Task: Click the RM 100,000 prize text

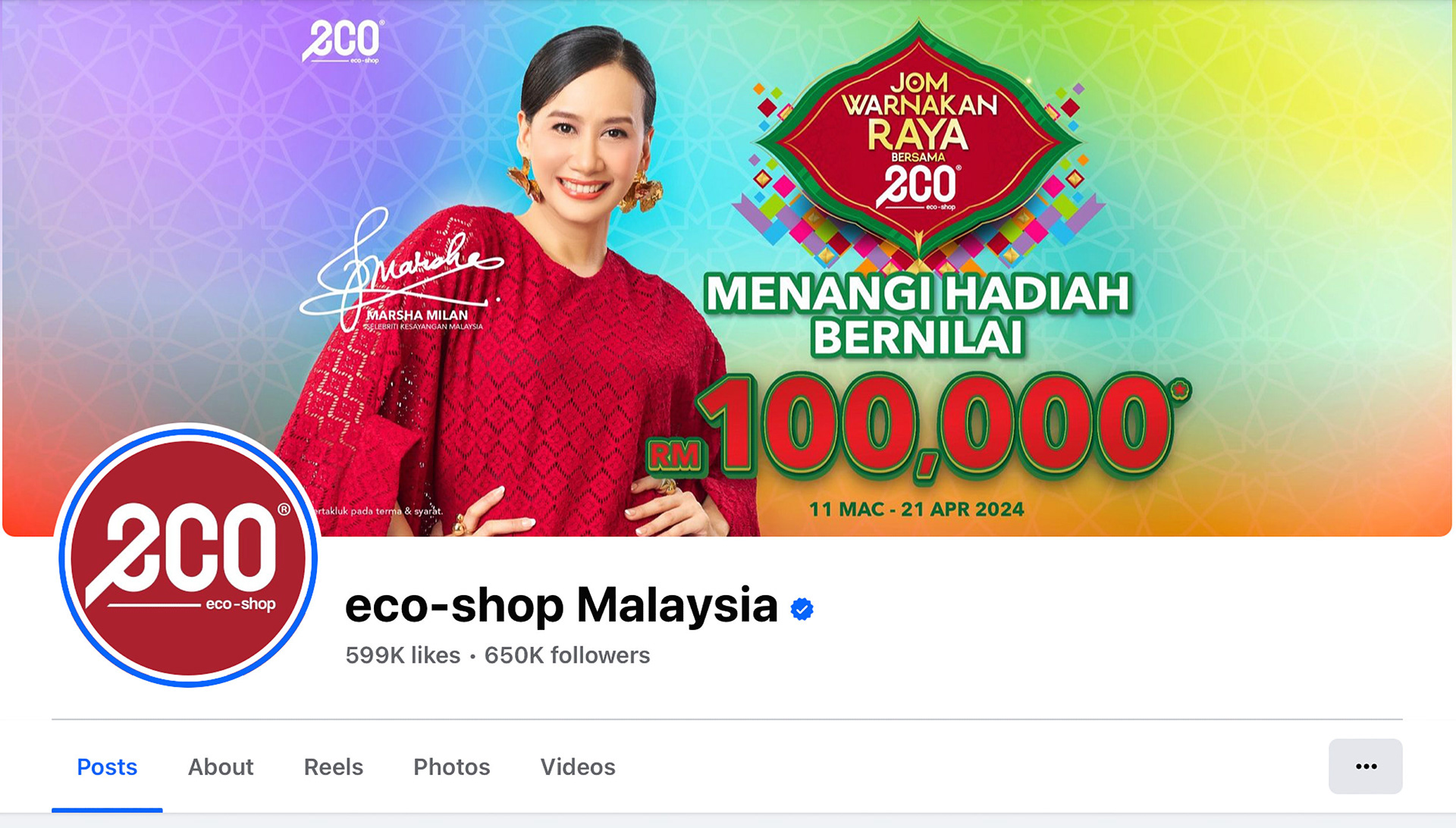Action: pos(918,427)
